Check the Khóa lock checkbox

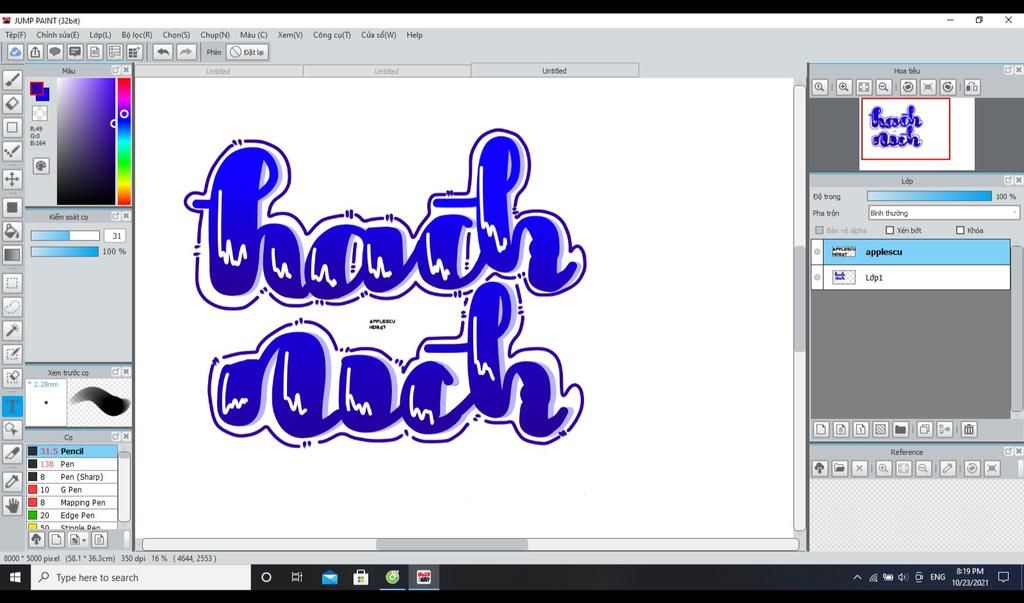[x=960, y=231]
